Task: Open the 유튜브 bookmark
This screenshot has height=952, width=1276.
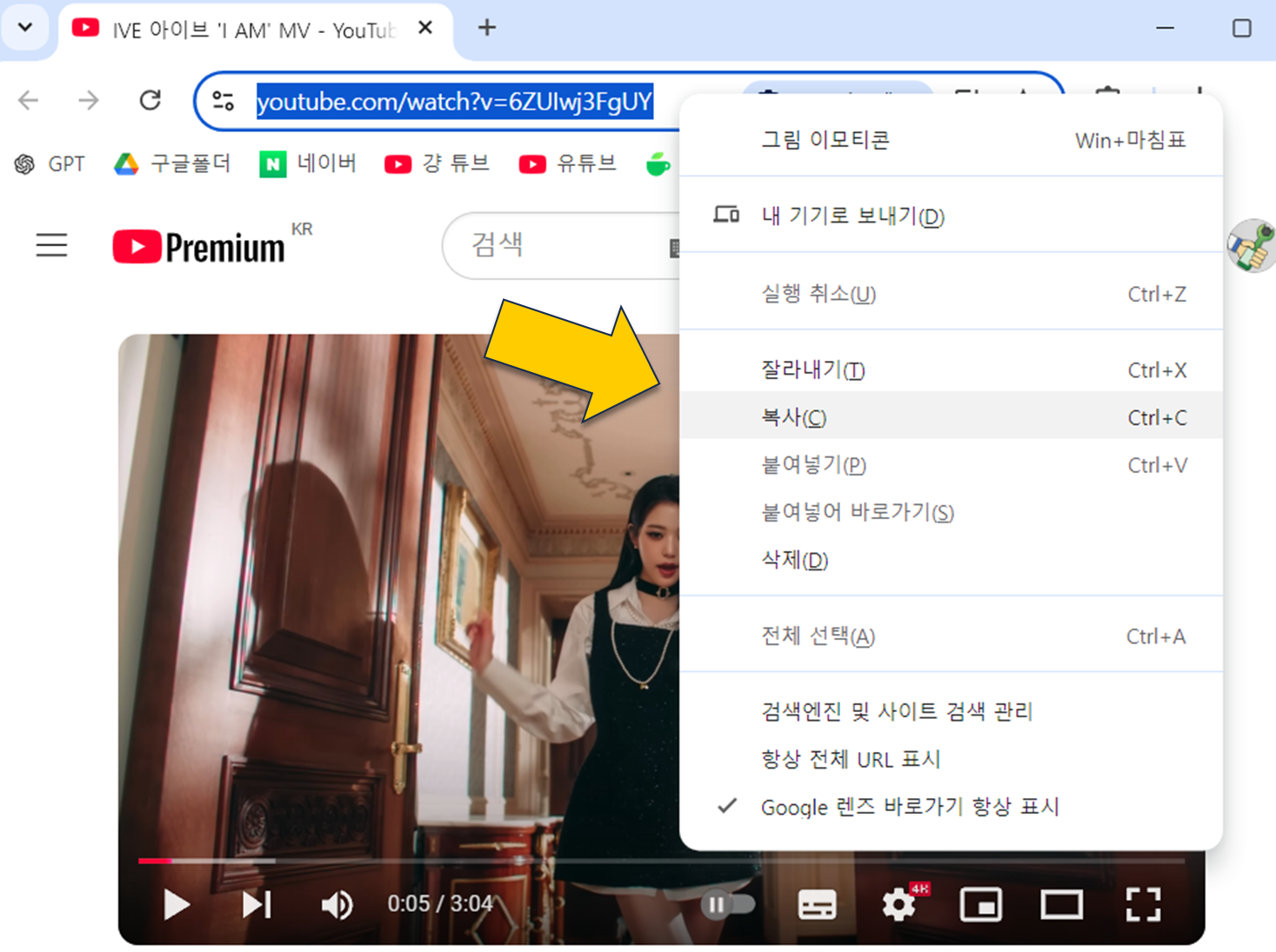Action: [567, 163]
